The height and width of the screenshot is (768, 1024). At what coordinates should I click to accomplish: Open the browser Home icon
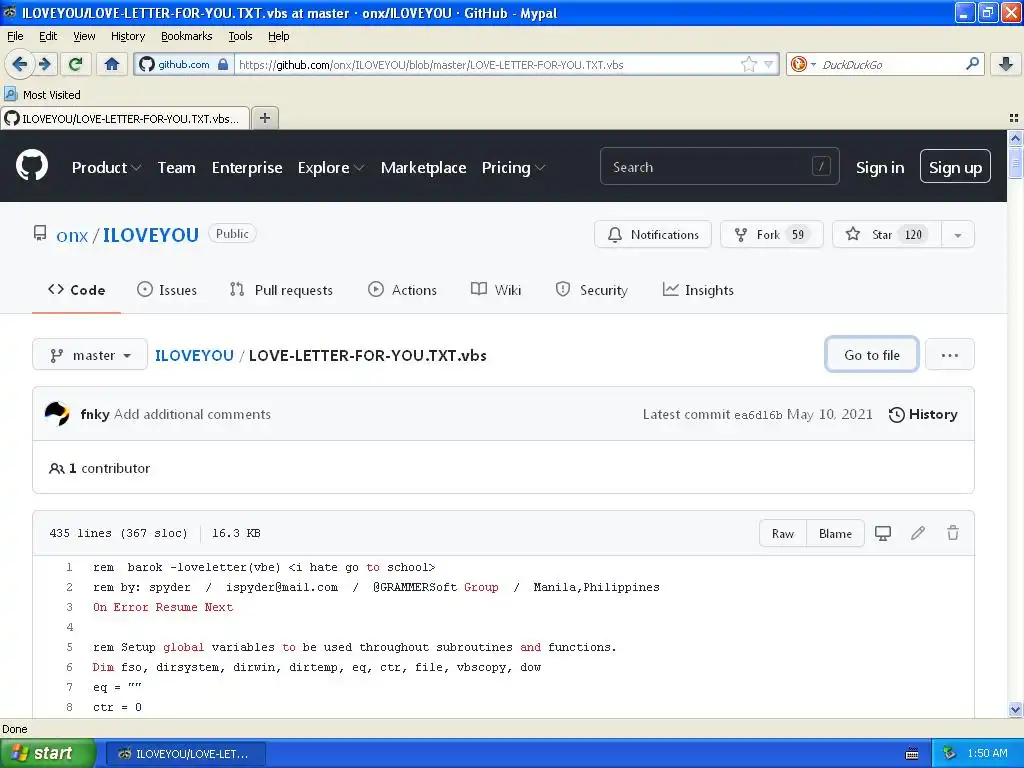click(112, 64)
